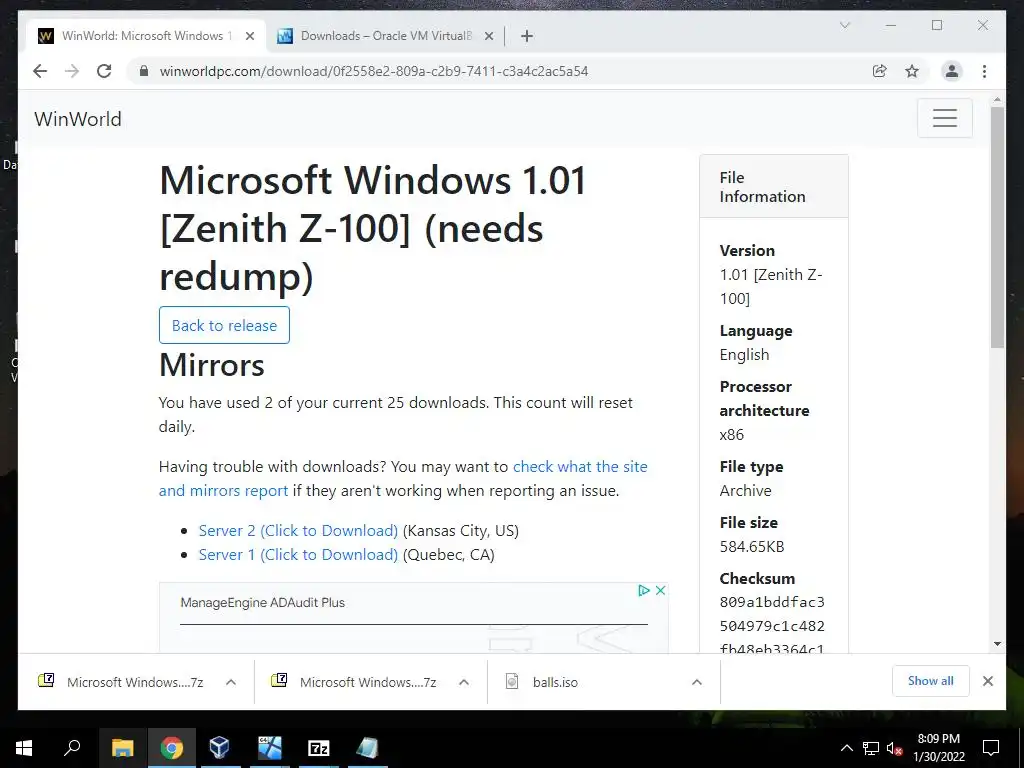
Task: Select the File Information panel header
Action: [774, 187]
